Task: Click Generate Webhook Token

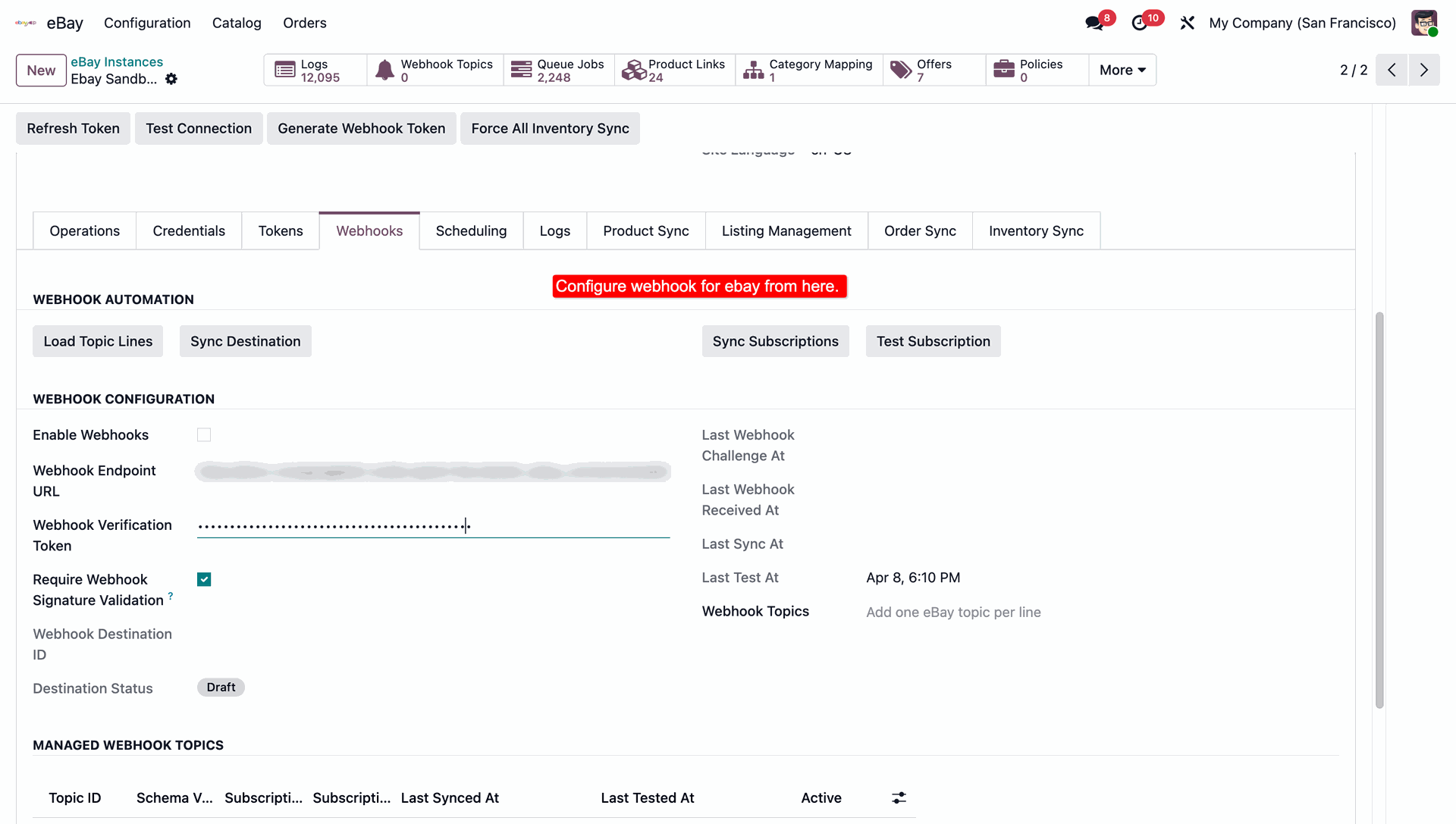Action: point(362,128)
